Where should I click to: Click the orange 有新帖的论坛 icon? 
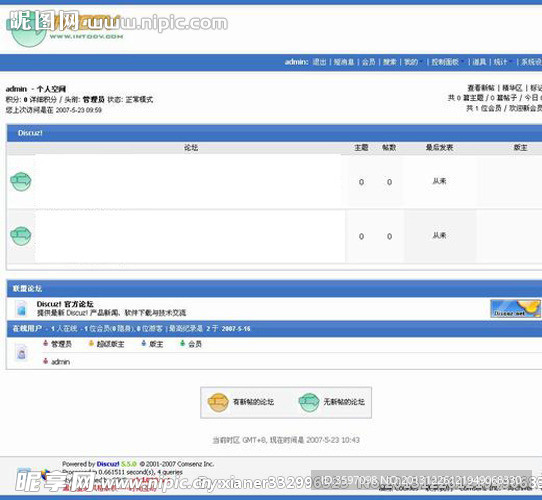(x=218, y=402)
